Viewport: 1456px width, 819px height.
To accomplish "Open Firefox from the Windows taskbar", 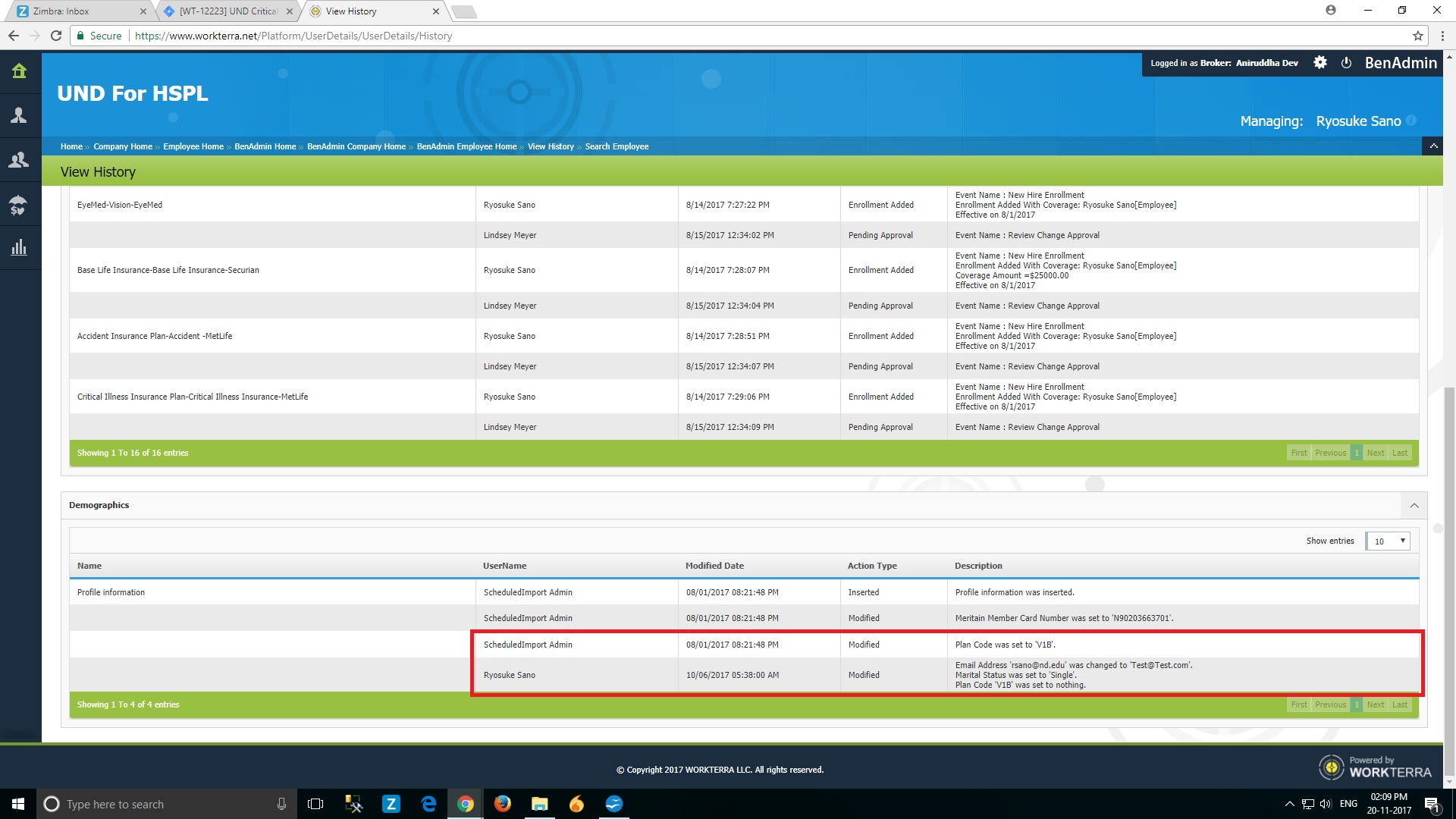I will click(502, 804).
